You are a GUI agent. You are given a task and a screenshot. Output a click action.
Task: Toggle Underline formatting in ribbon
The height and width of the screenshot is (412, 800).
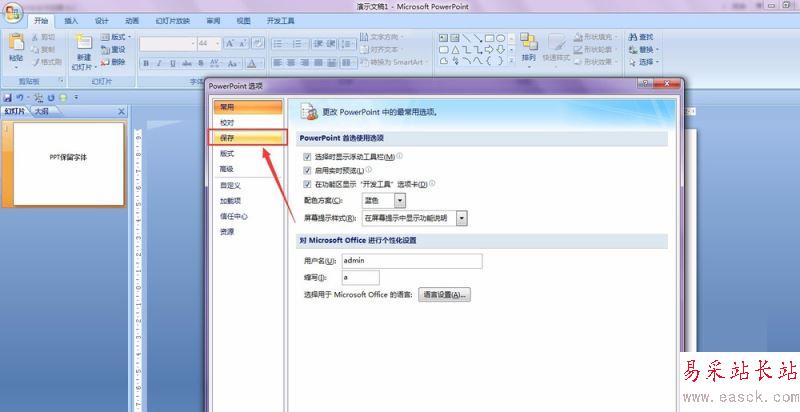173,63
